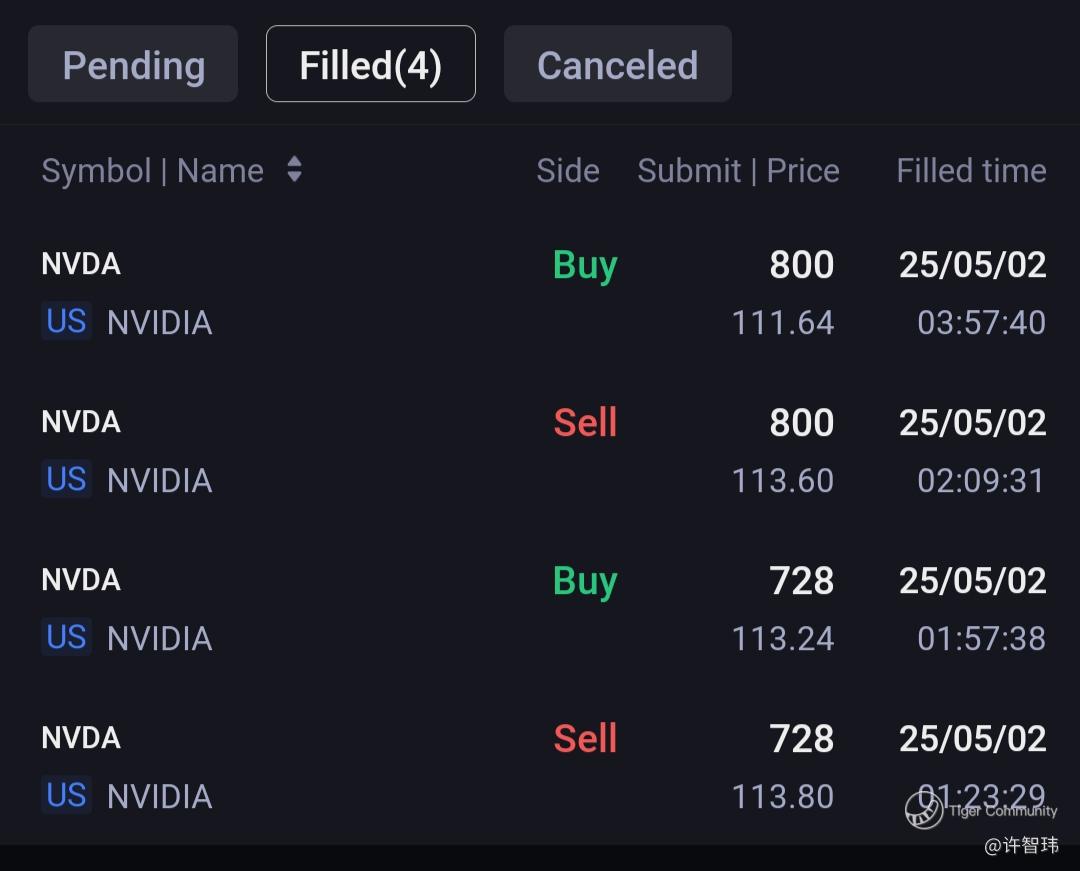Select the Filled(4) tab
1080x871 pixels.
tap(370, 65)
